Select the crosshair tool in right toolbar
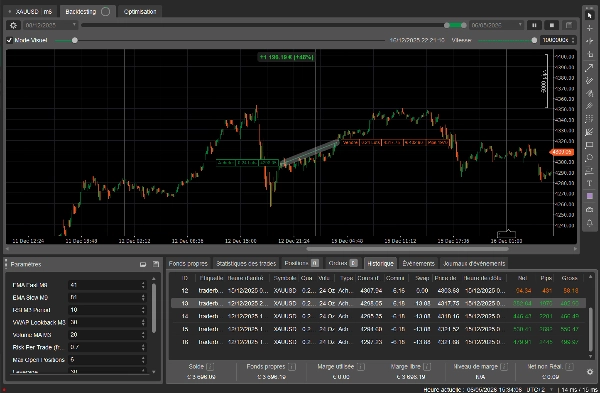 coord(589,28)
